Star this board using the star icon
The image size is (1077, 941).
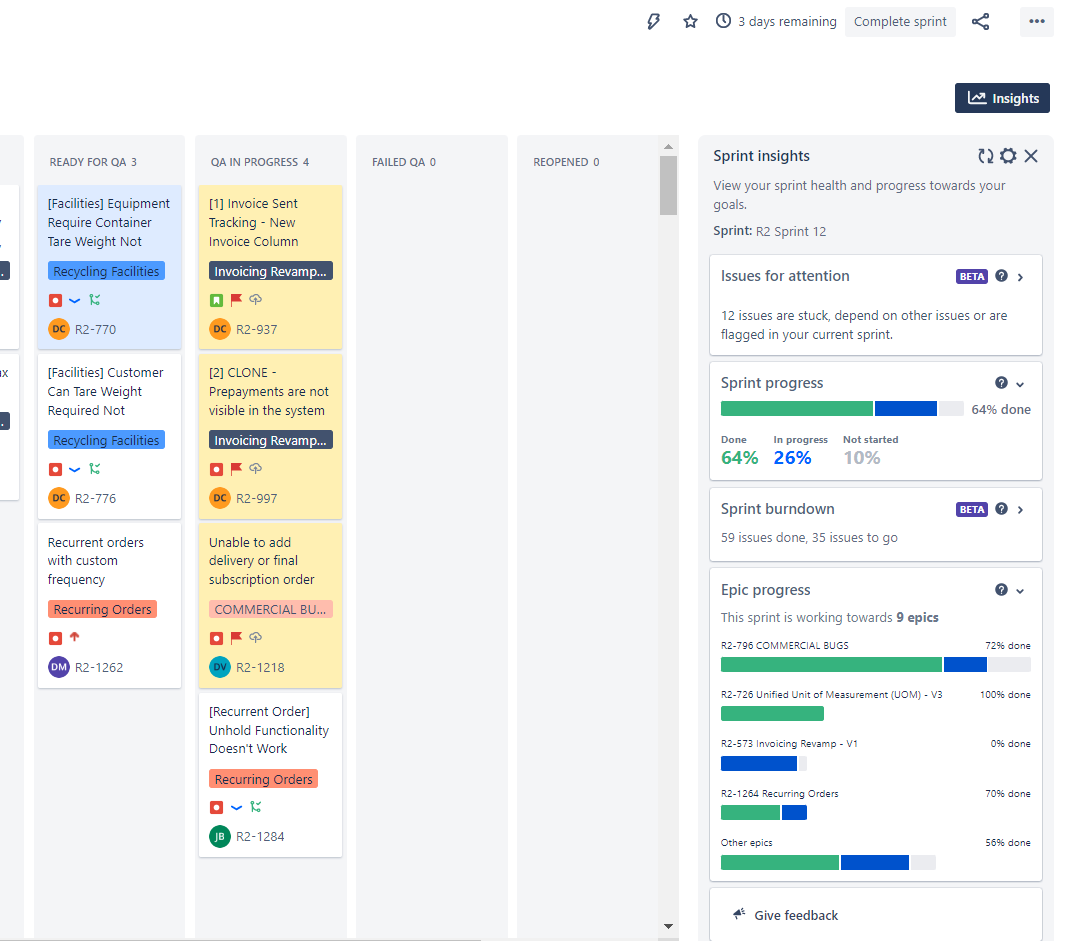pyautogui.click(x=690, y=21)
